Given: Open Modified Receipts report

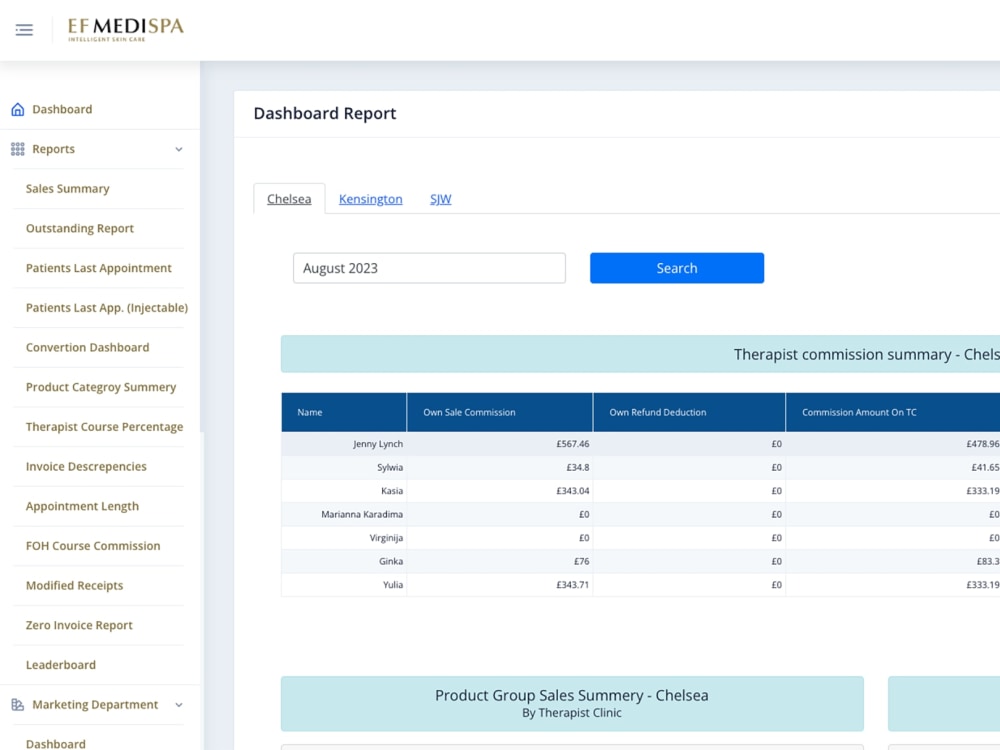Looking at the screenshot, I should [x=75, y=585].
